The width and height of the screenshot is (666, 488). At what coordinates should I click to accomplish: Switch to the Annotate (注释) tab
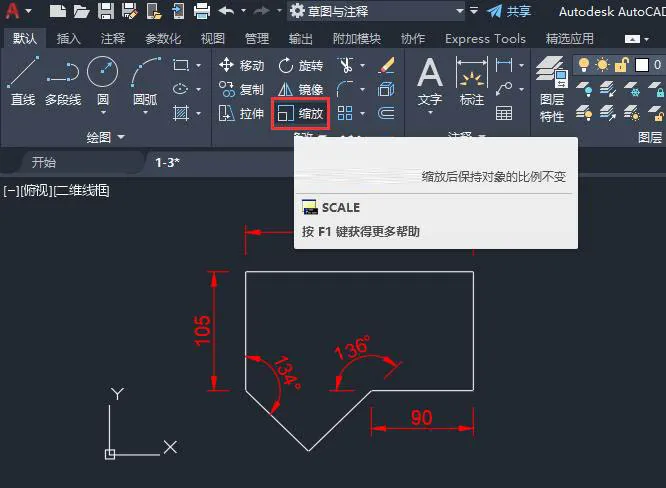point(113,39)
